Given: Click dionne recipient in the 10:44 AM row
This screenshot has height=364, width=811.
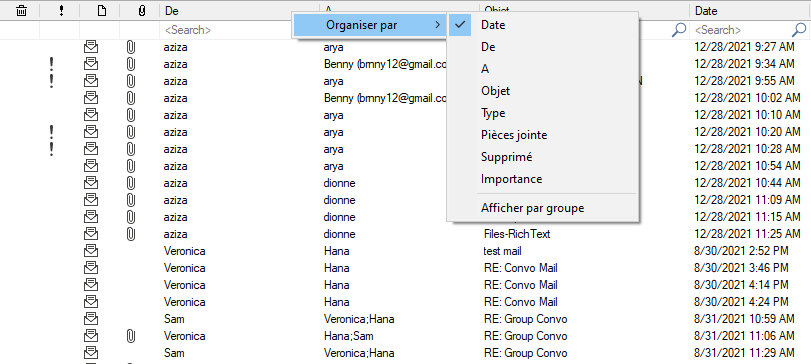Looking at the screenshot, I should pos(339,183).
